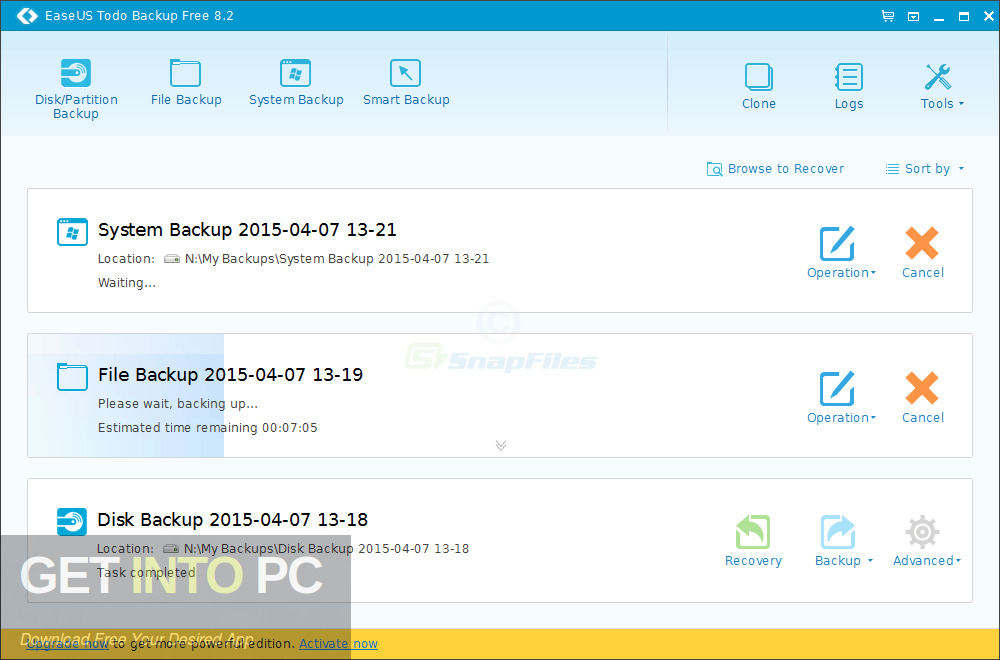The height and width of the screenshot is (660, 1000).
Task: Cancel the File Backup 2015-04-07 task
Action: [x=922, y=397]
